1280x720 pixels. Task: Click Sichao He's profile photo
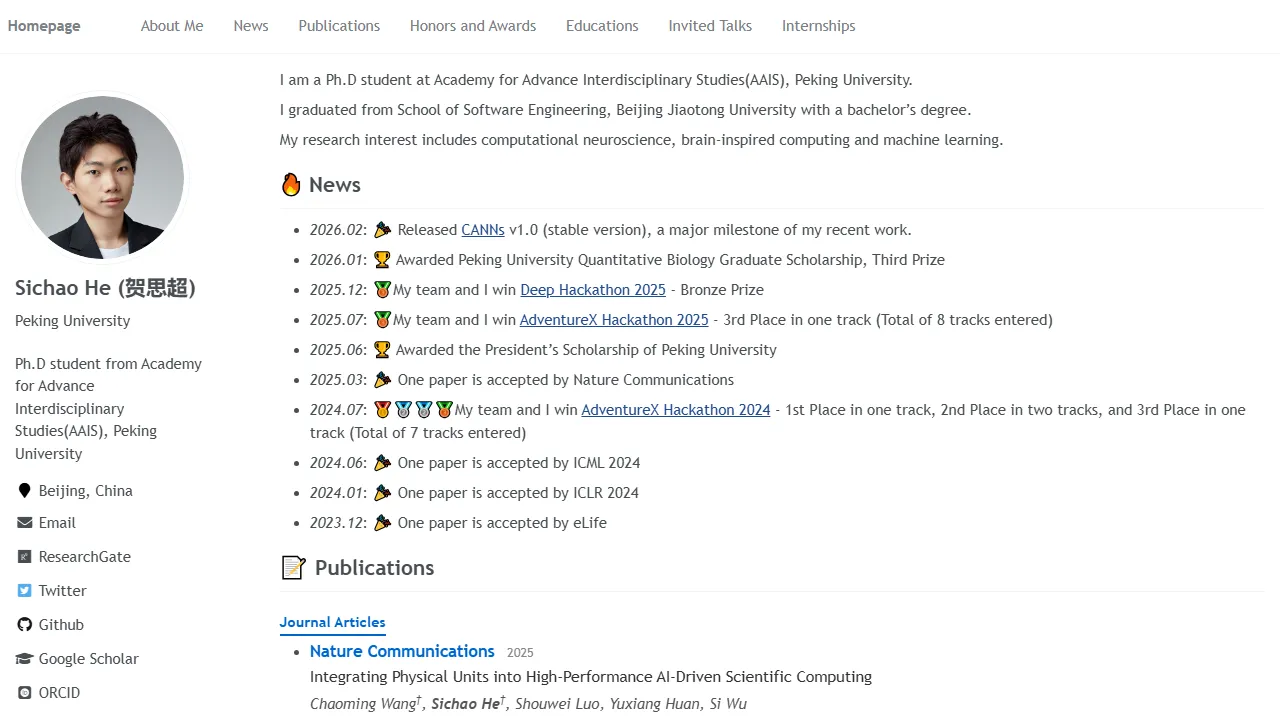tap(102, 177)
